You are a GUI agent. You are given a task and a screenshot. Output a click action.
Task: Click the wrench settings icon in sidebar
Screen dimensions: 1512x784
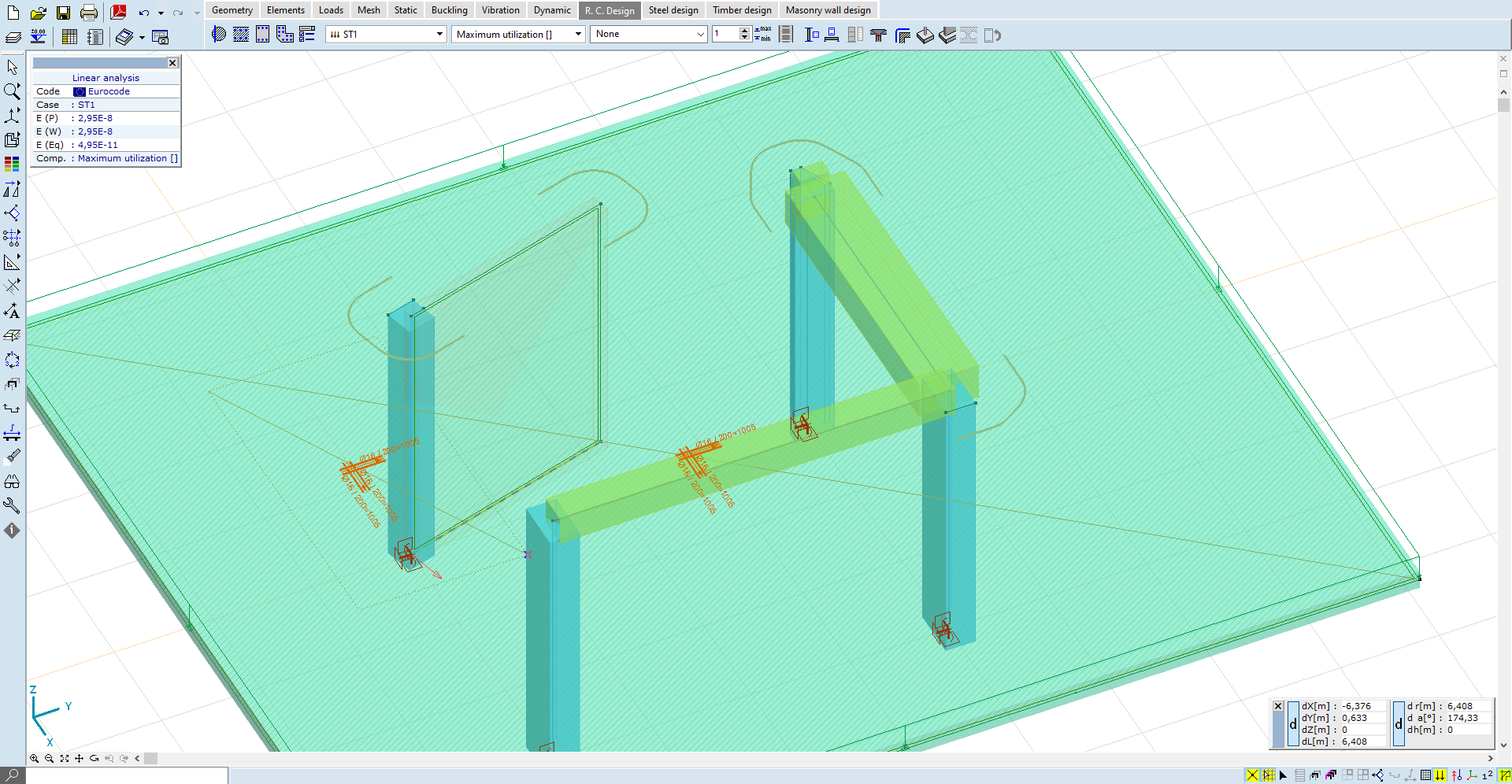point(12,505)
